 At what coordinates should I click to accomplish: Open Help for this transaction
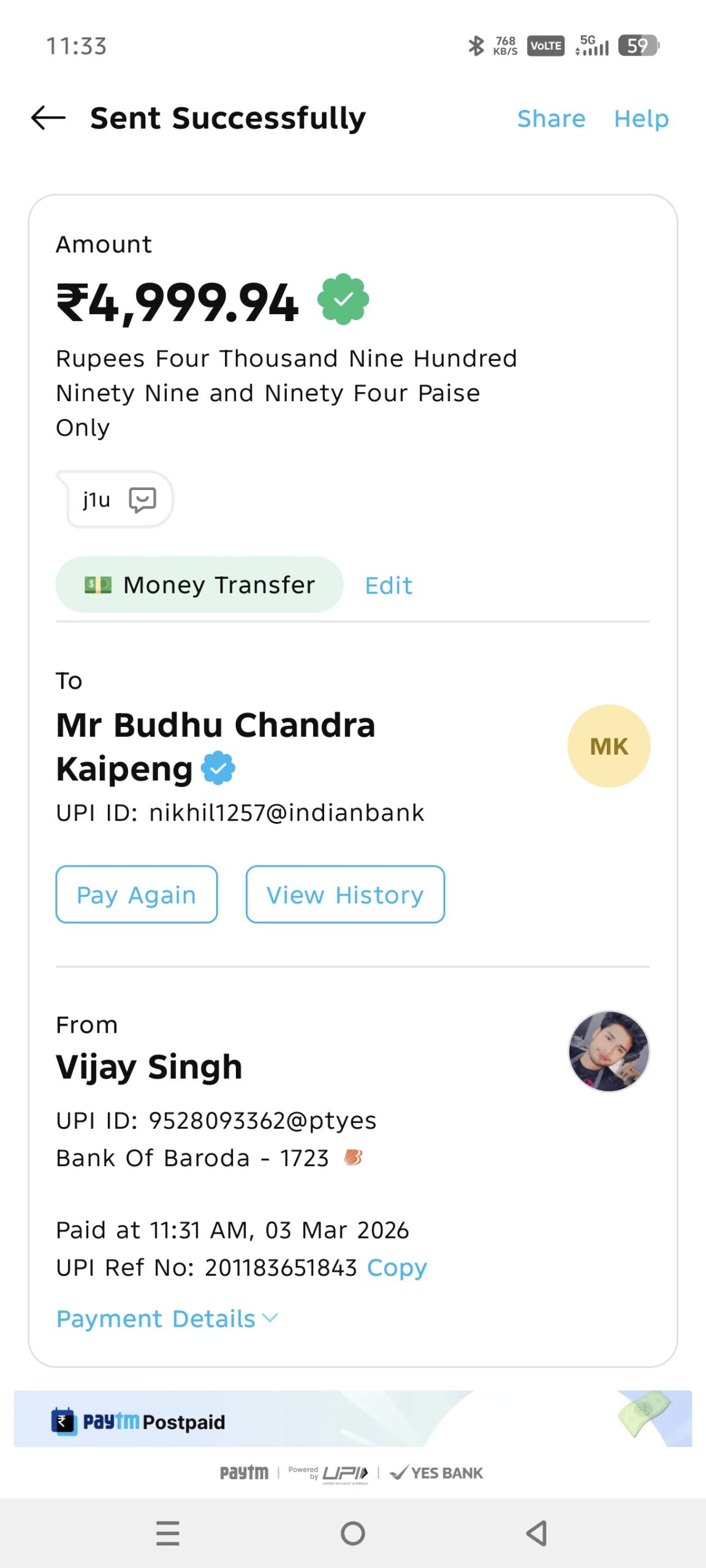(x=641, y=118)
